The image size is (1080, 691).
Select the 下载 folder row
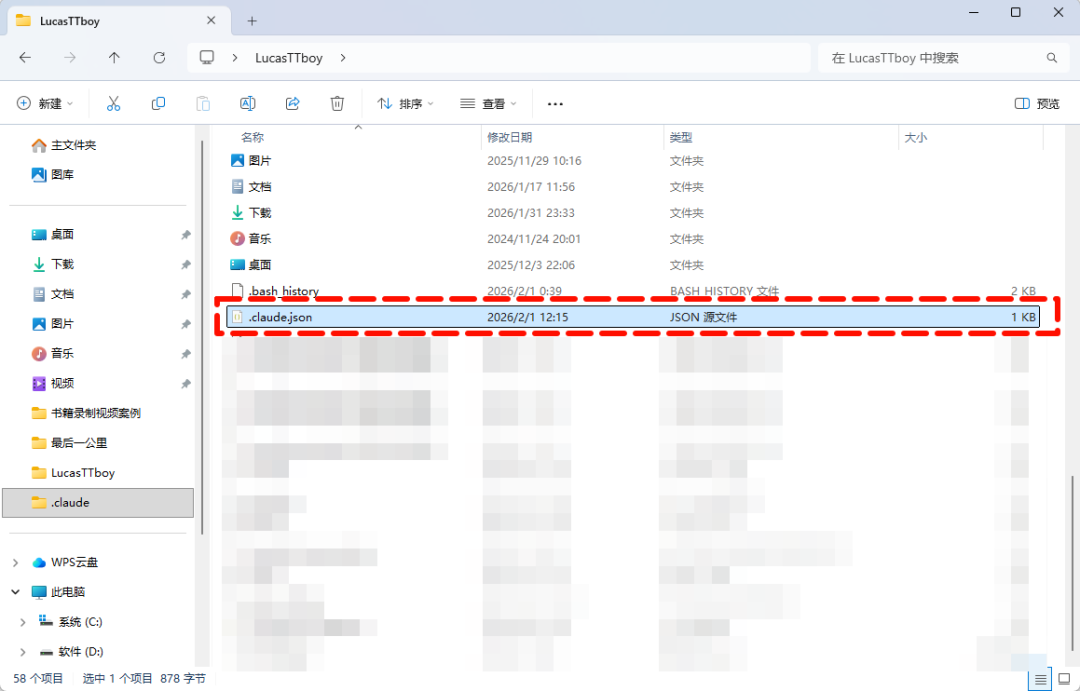[x=632, y=213]
